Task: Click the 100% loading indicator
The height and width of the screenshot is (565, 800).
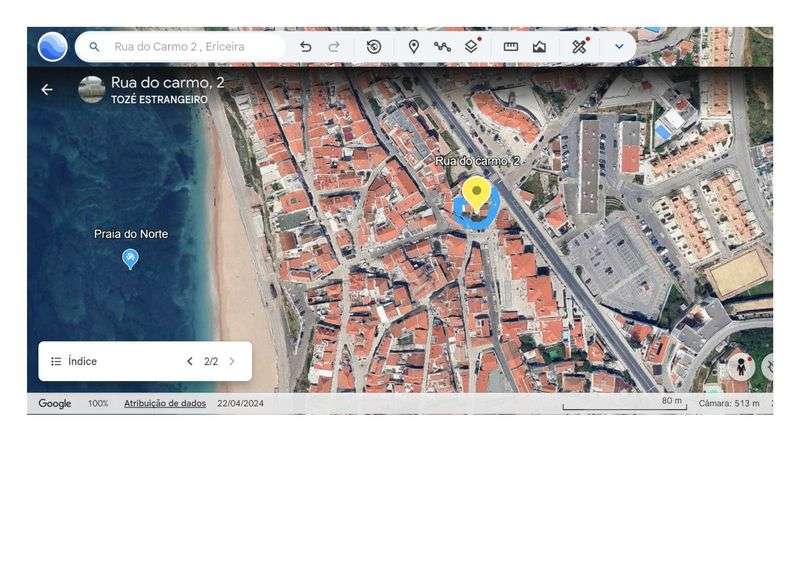Action: pyautogui.click(x=98, y=403)
